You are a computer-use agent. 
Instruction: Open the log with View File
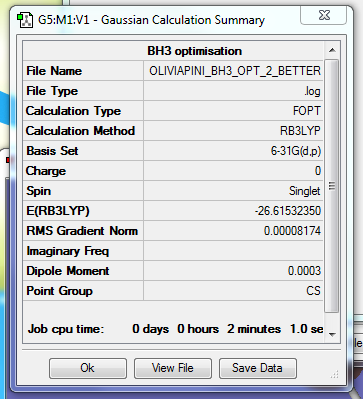(x=173, y=368)
